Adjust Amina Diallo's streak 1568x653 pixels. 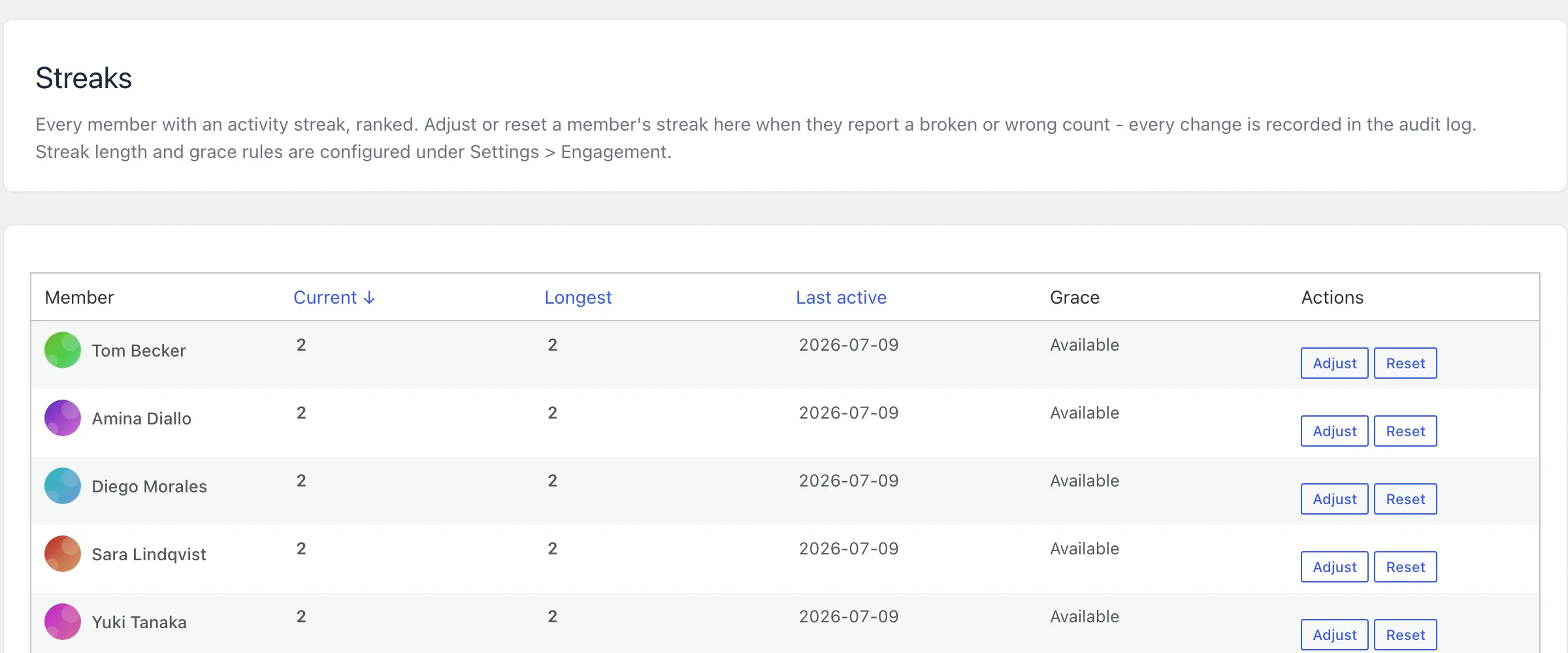(1334, 431)
